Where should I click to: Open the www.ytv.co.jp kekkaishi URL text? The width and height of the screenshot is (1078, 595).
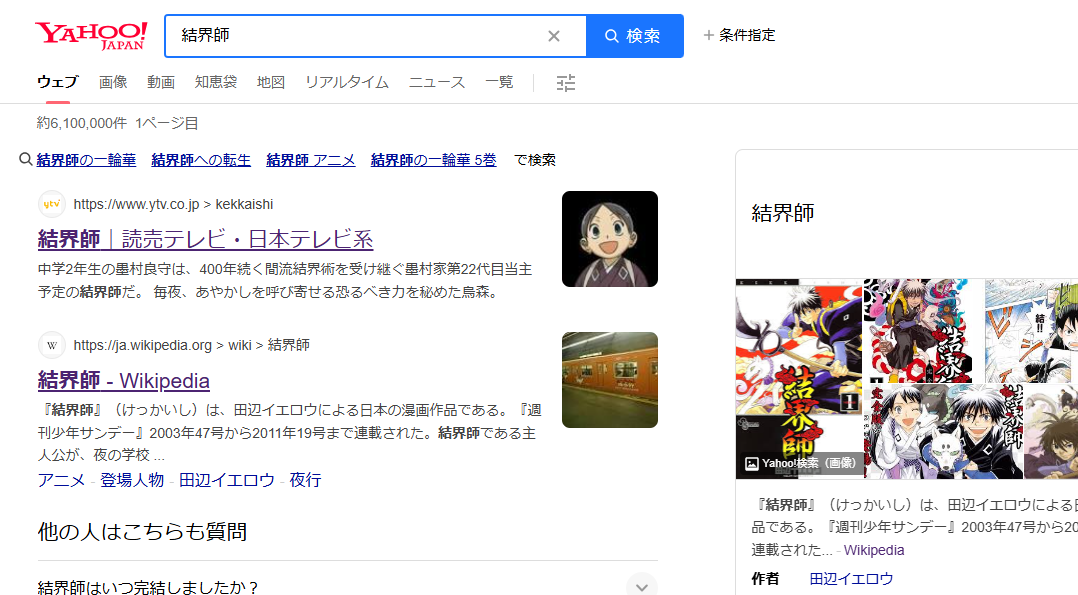(x=173, y=204)
